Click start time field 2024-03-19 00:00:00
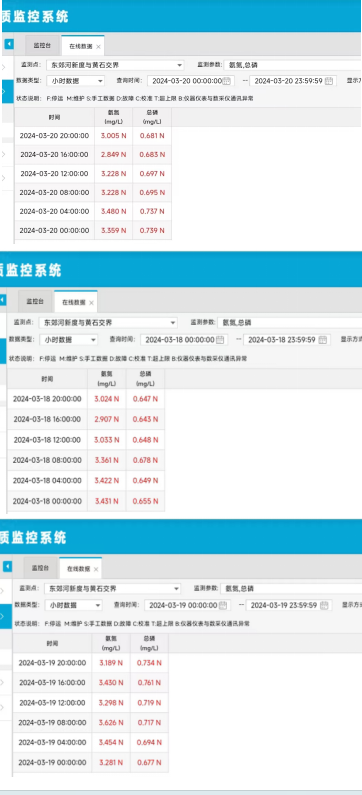The image size is (362, 795). tap(188, 605)
